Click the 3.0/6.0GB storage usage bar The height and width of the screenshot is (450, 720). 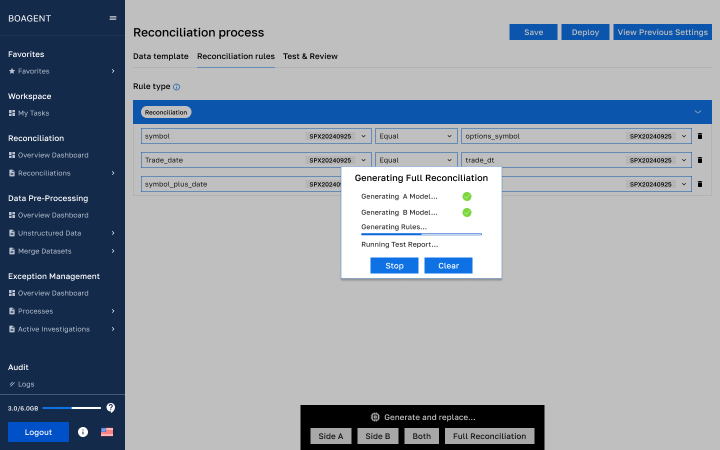pyautogui.click(x=72, y=408)
